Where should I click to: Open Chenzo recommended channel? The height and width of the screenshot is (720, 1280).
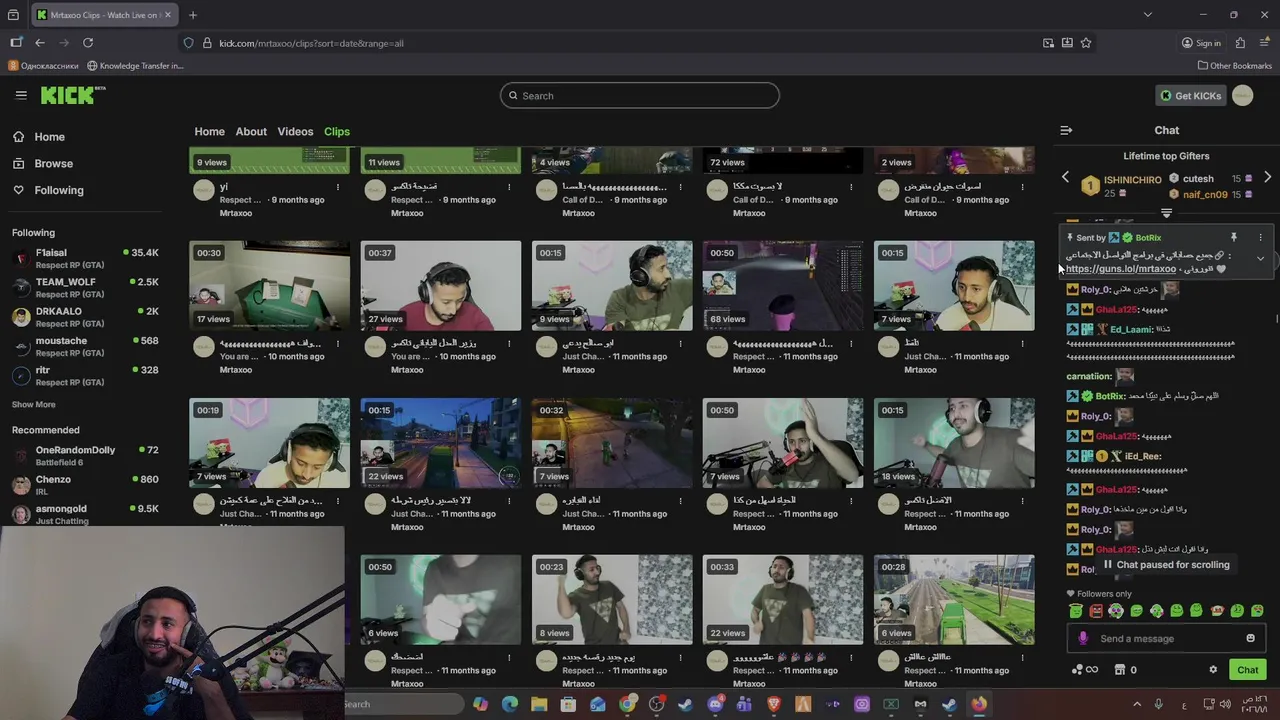[85, 485]
